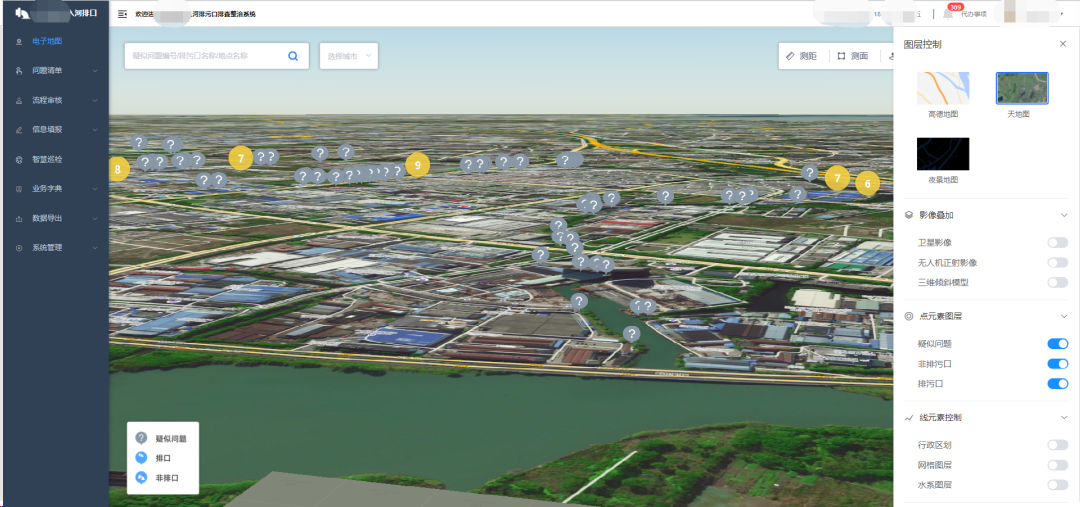Collapse the 点元素图层 section chevron

pos(1063,316)
